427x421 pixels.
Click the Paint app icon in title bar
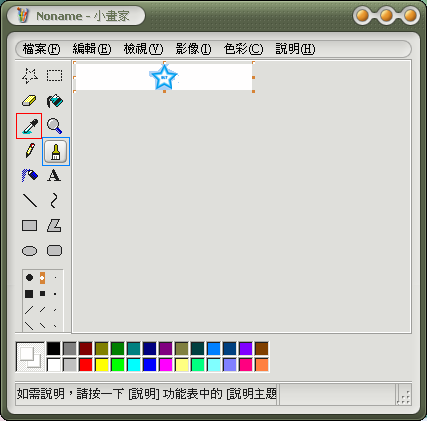[x=22, y=15]
